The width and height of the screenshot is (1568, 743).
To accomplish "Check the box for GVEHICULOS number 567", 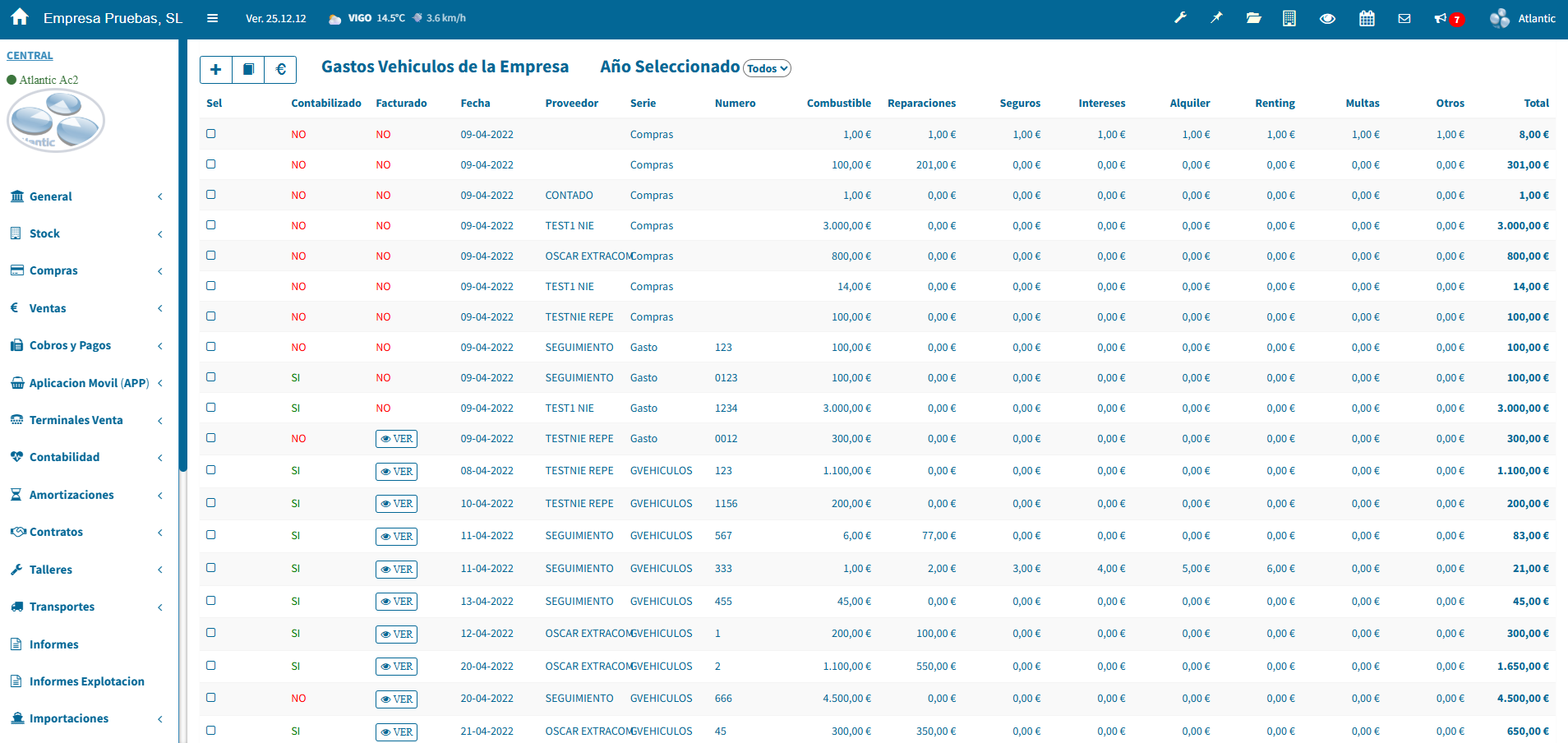I will click(211, 535).
